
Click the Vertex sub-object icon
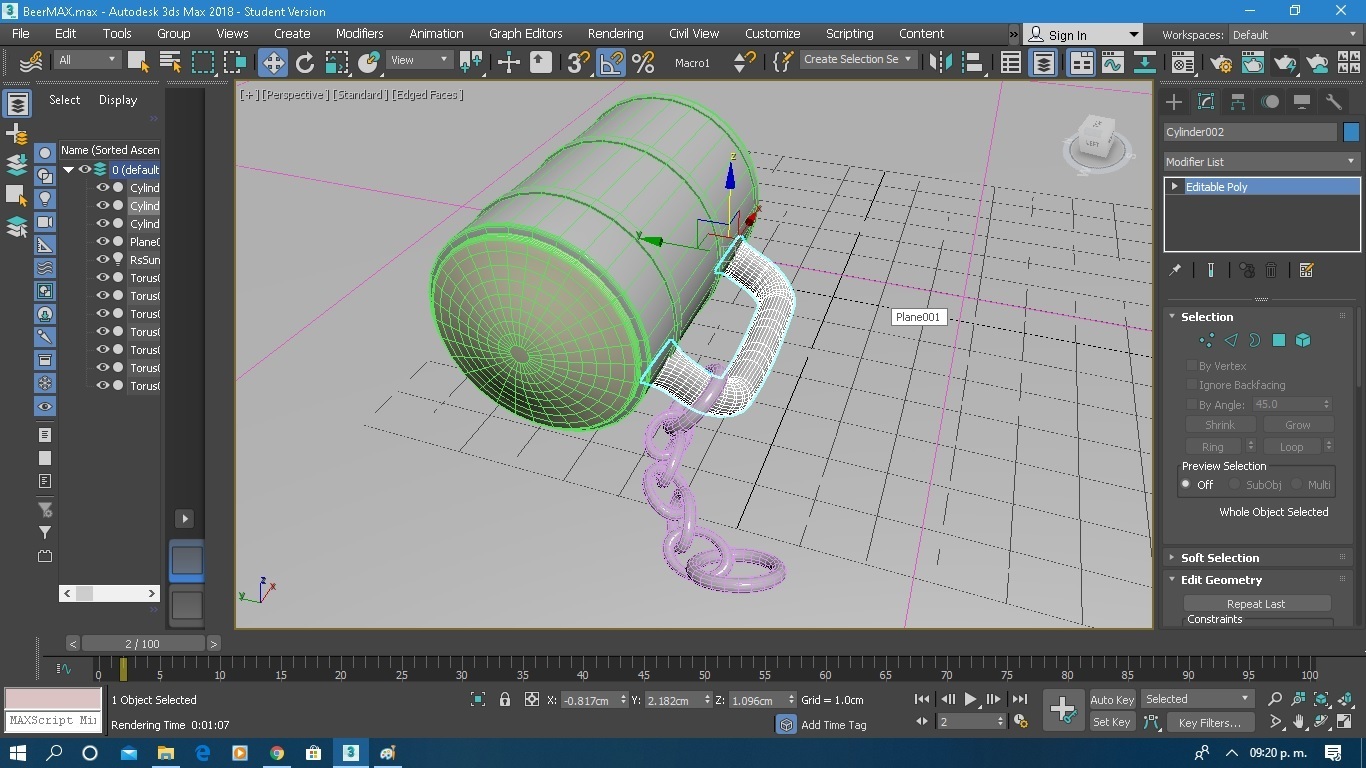(x=1206, y=341)
